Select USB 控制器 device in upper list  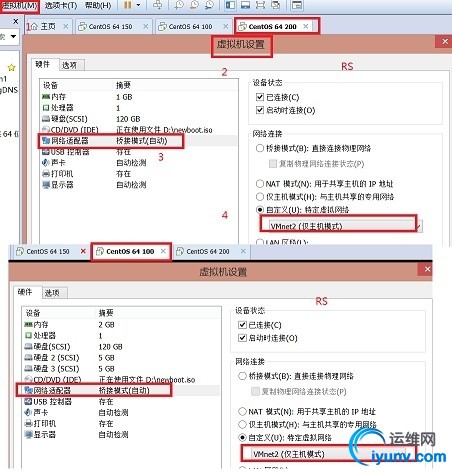139,152
